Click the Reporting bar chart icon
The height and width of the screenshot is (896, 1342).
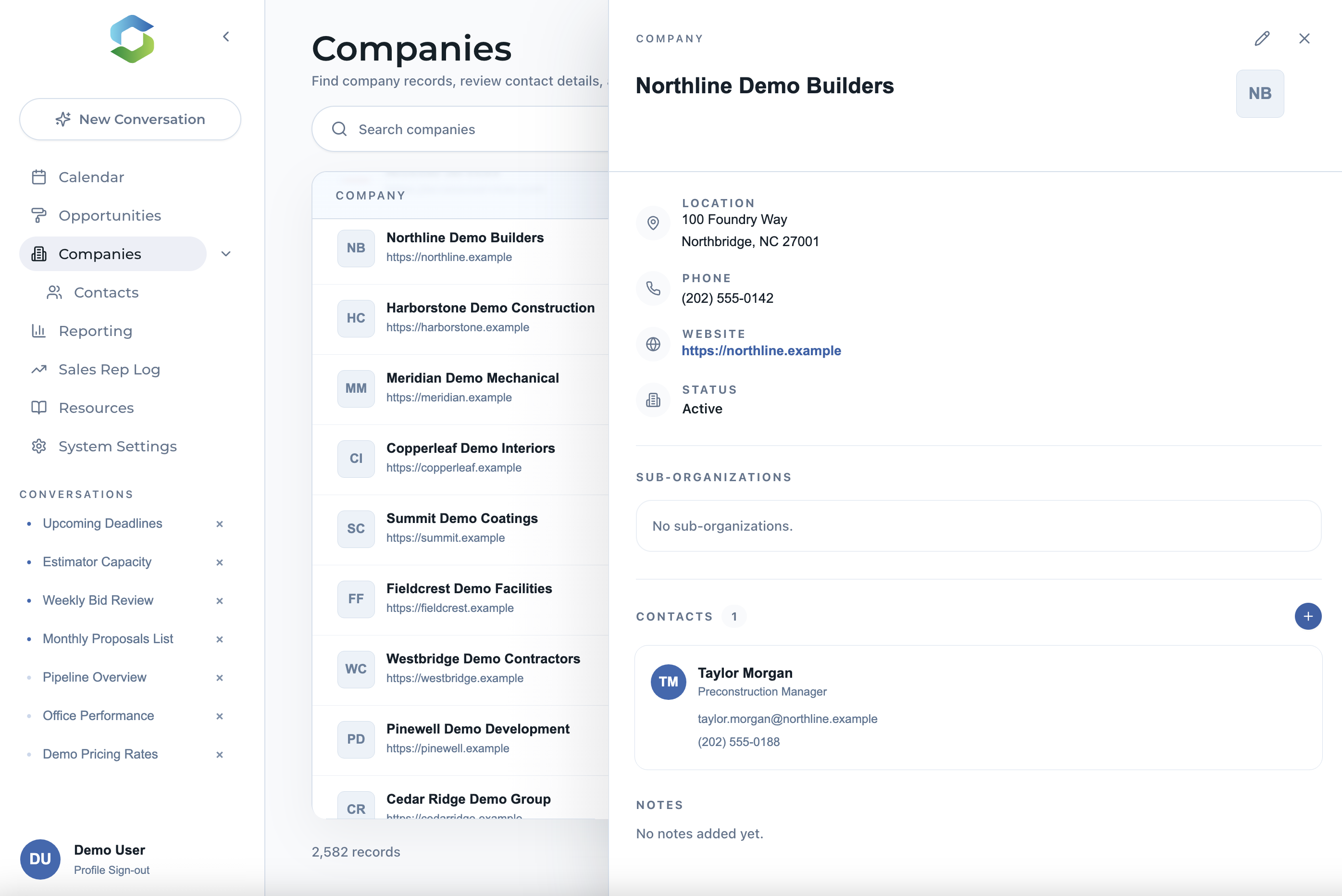(x=39, y=331)
